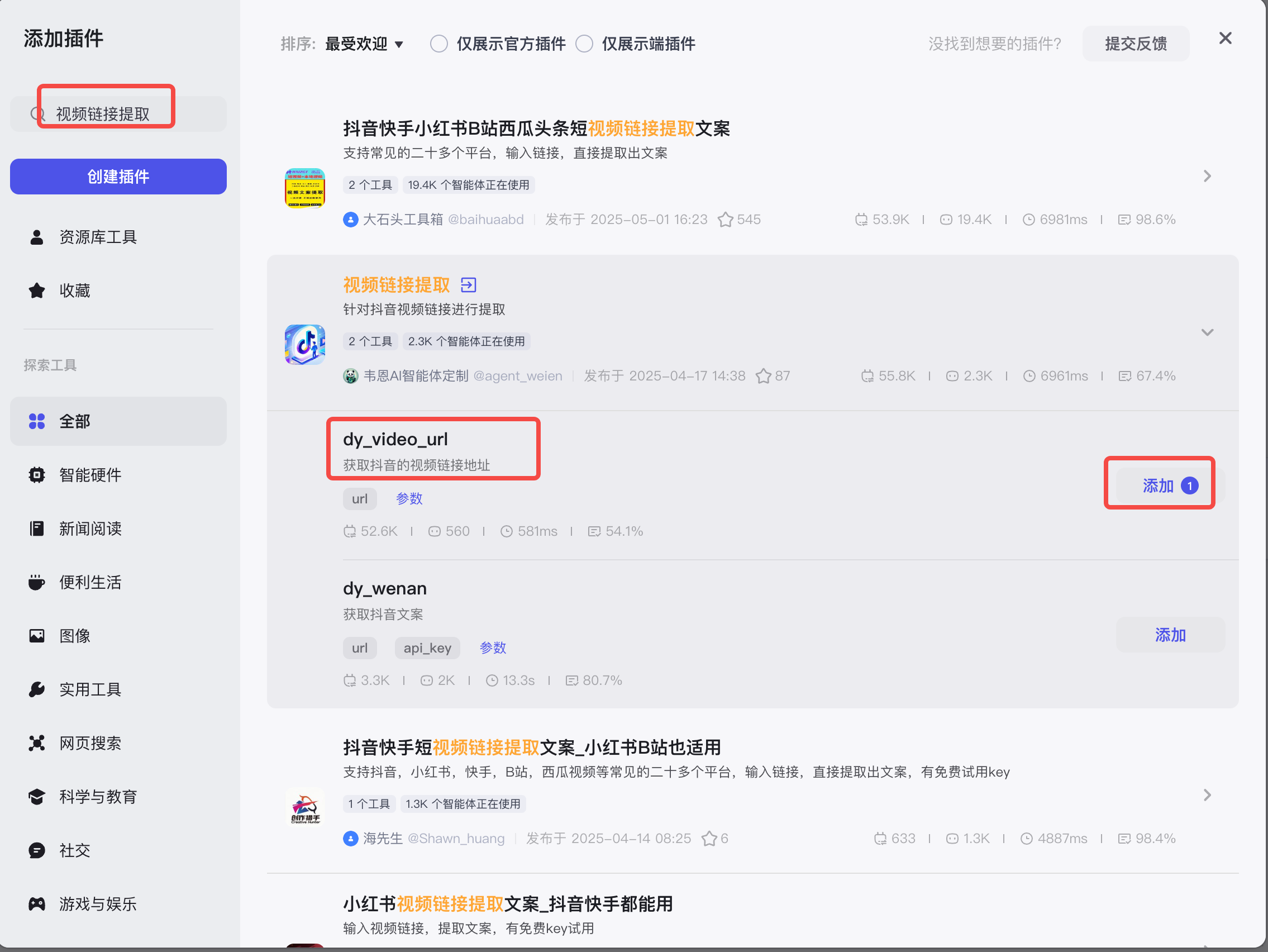
Task: Click the 53.9K call count icon
Action: tap(861, 220)
